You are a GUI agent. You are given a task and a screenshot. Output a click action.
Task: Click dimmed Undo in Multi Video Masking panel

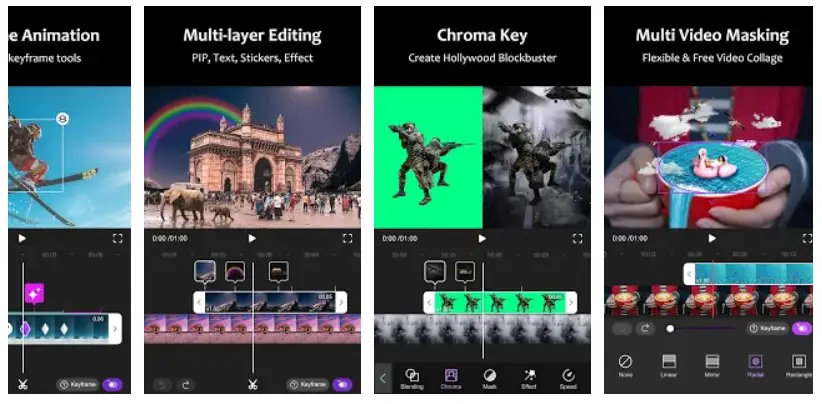[622, 329]
